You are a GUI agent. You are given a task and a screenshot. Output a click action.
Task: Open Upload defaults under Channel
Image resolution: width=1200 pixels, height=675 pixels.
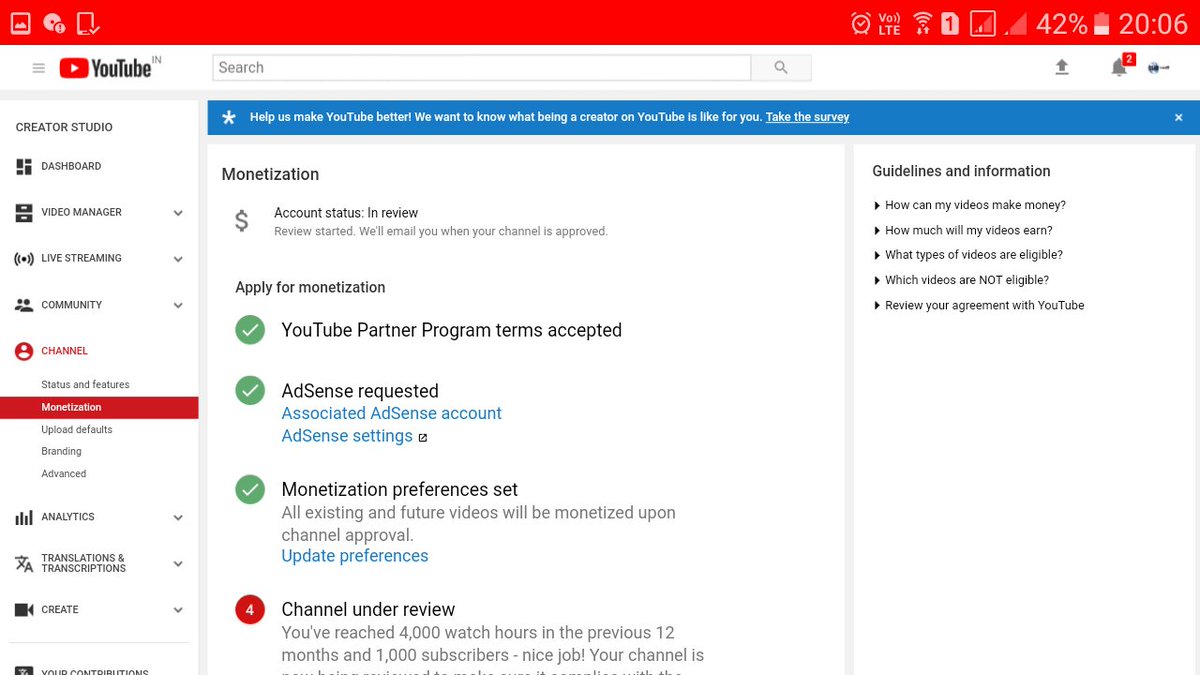(x=77, y=430)
